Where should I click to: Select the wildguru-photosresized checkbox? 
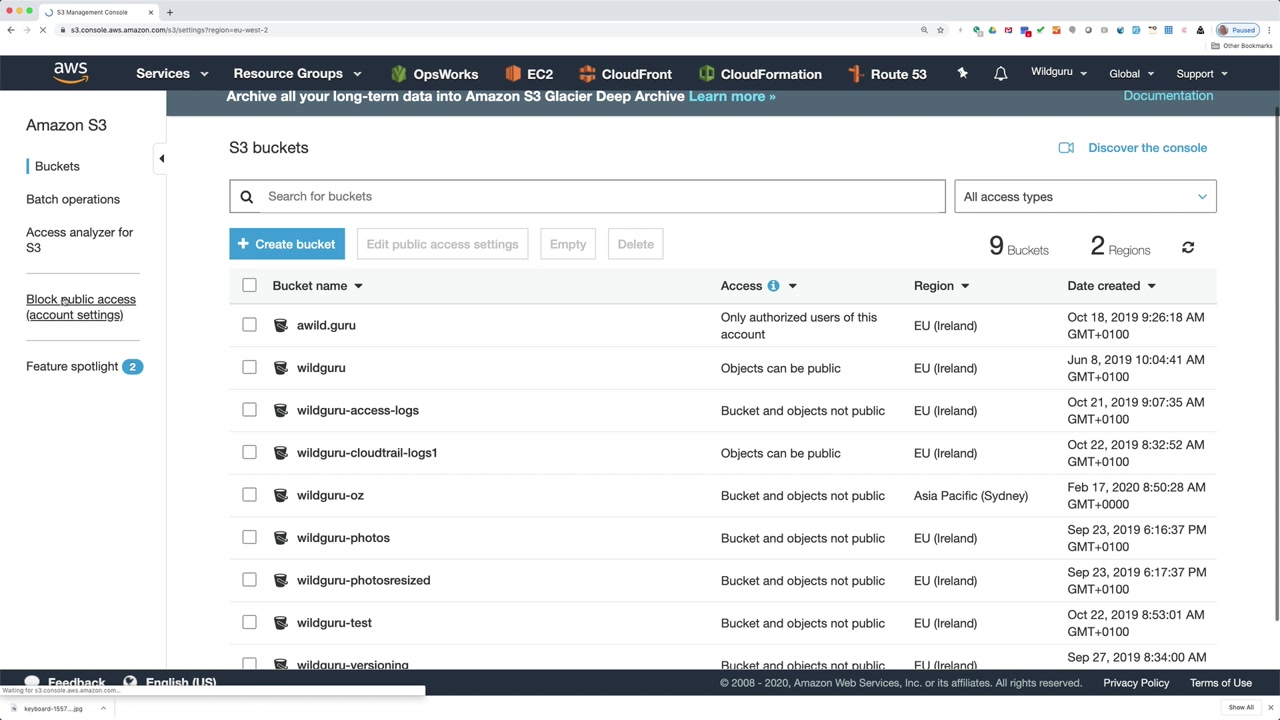point(249,580)
